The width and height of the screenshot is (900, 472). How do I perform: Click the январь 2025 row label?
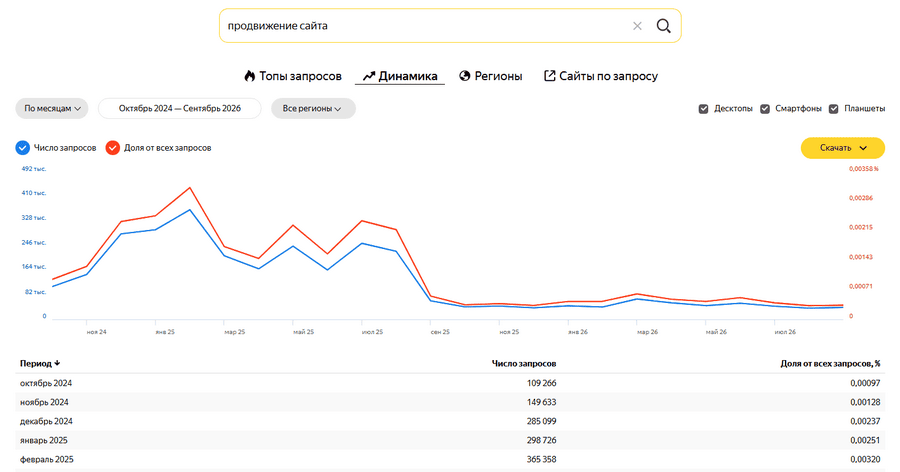44,440
